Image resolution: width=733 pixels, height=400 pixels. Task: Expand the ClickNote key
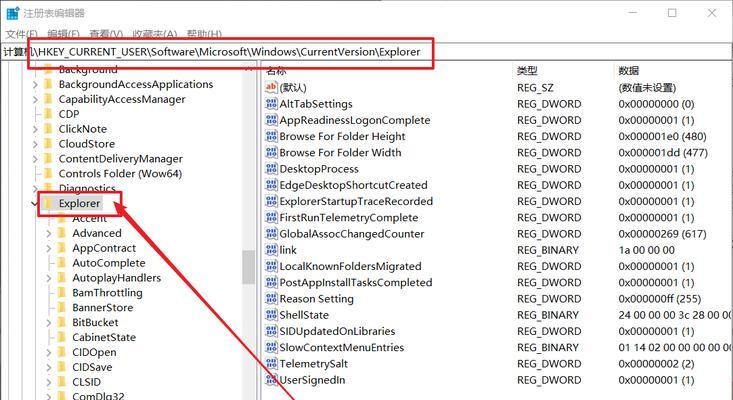[35, 129]
